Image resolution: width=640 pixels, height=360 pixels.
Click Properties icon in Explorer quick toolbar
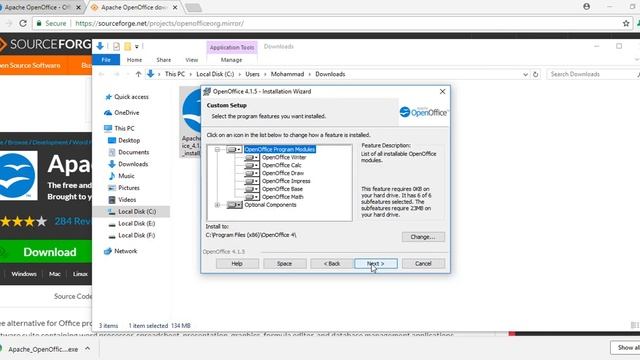(116, 47)
